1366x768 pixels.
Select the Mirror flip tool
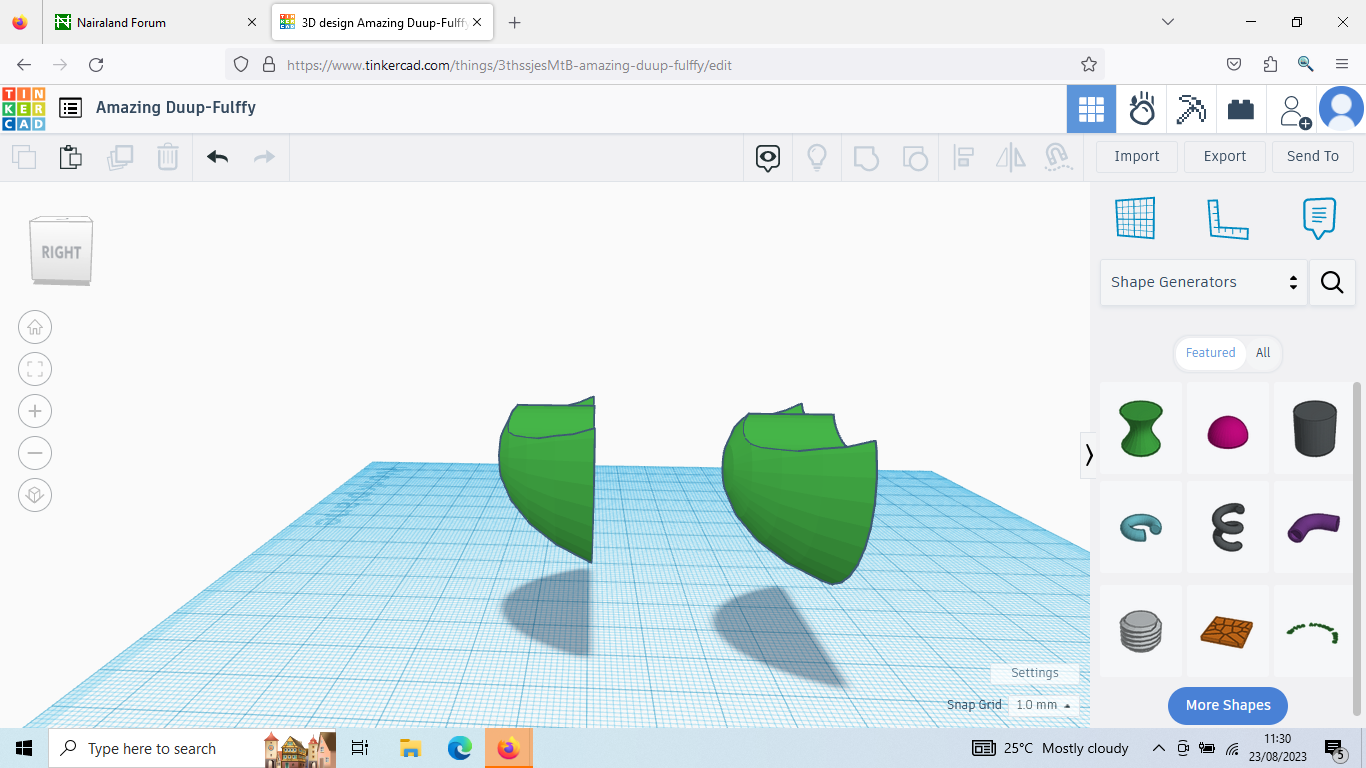coord(1010,157)
